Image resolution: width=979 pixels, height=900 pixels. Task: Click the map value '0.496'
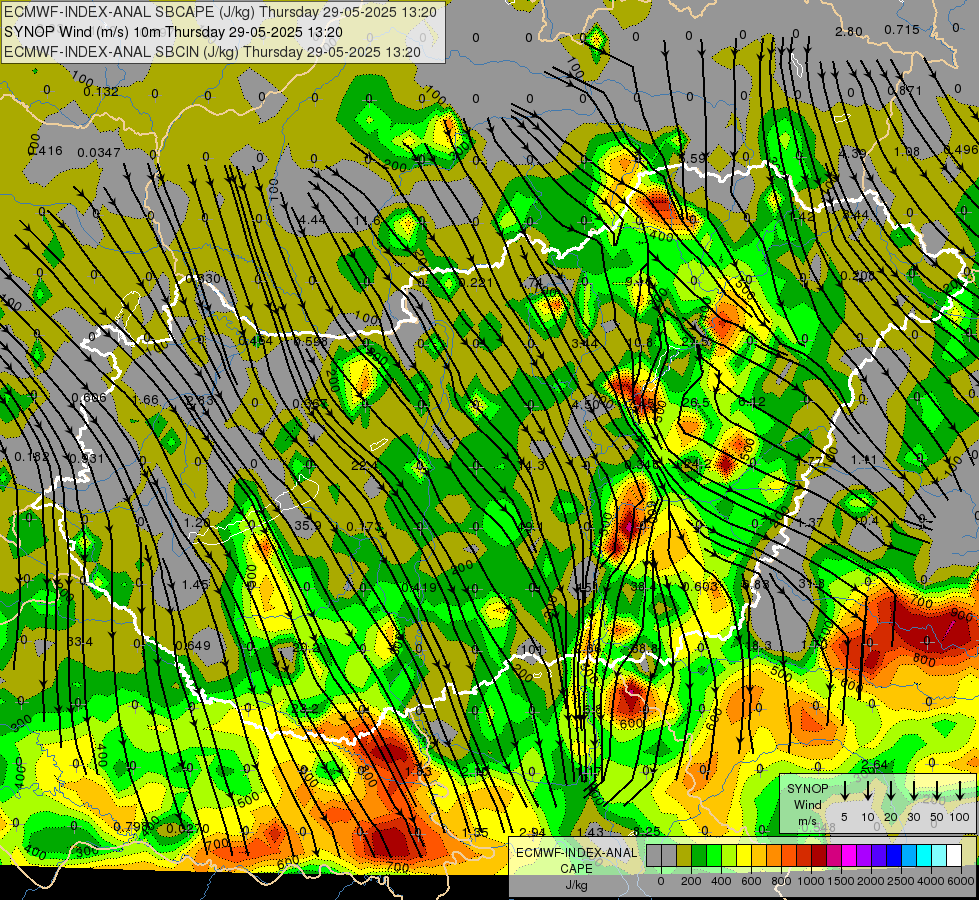(961, 149)
